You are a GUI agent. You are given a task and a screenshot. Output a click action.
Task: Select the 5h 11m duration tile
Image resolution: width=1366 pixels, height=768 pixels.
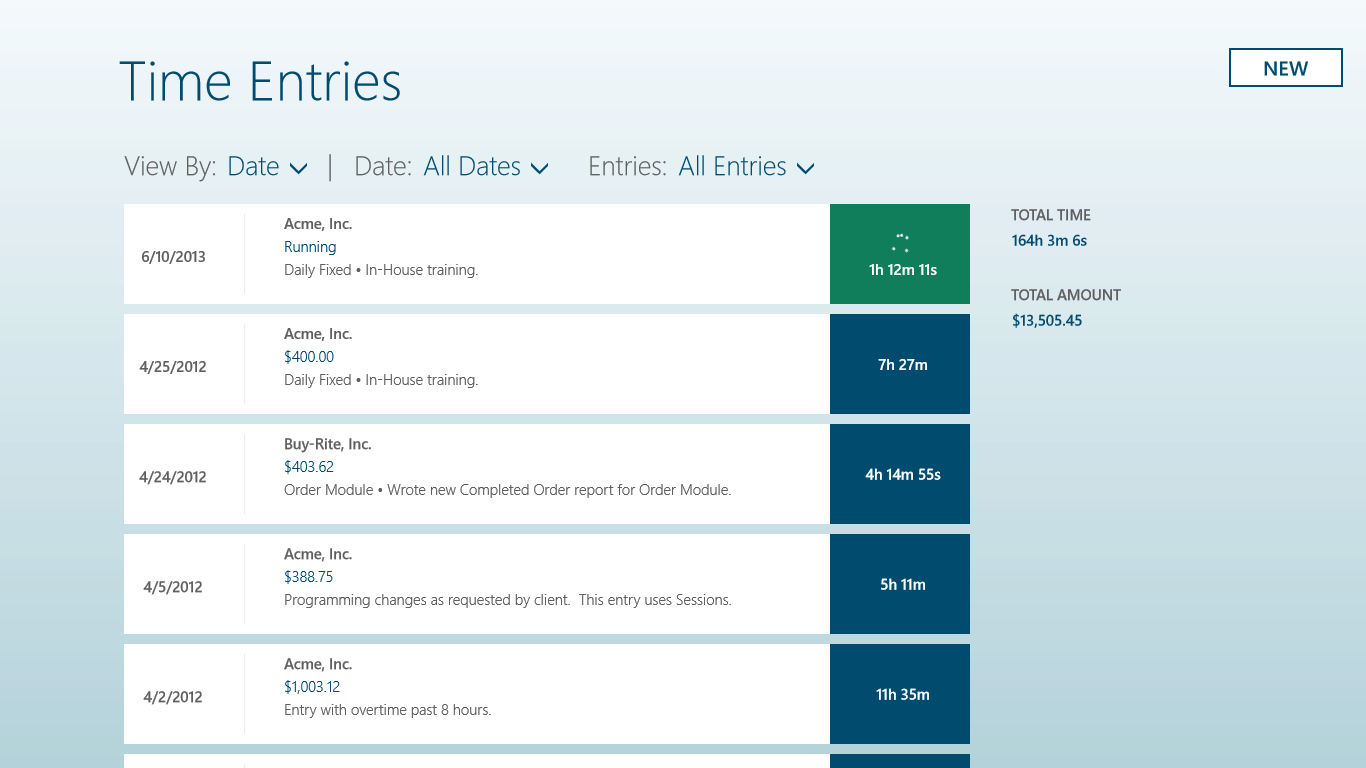click(900, 584)
